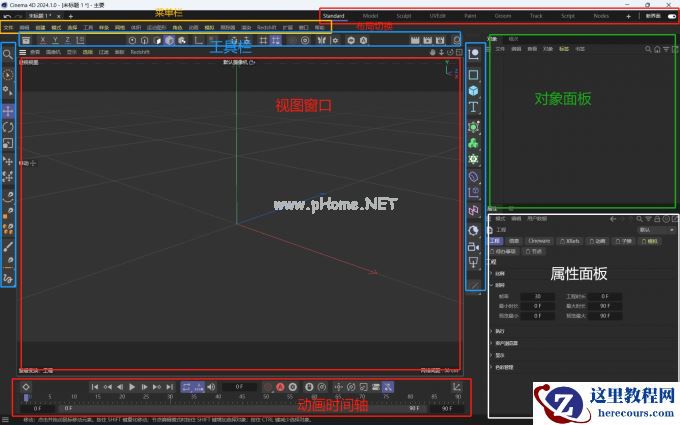Click the Object Manager home icon
Screen dimensions: 680x425
[x=657, y=49]
